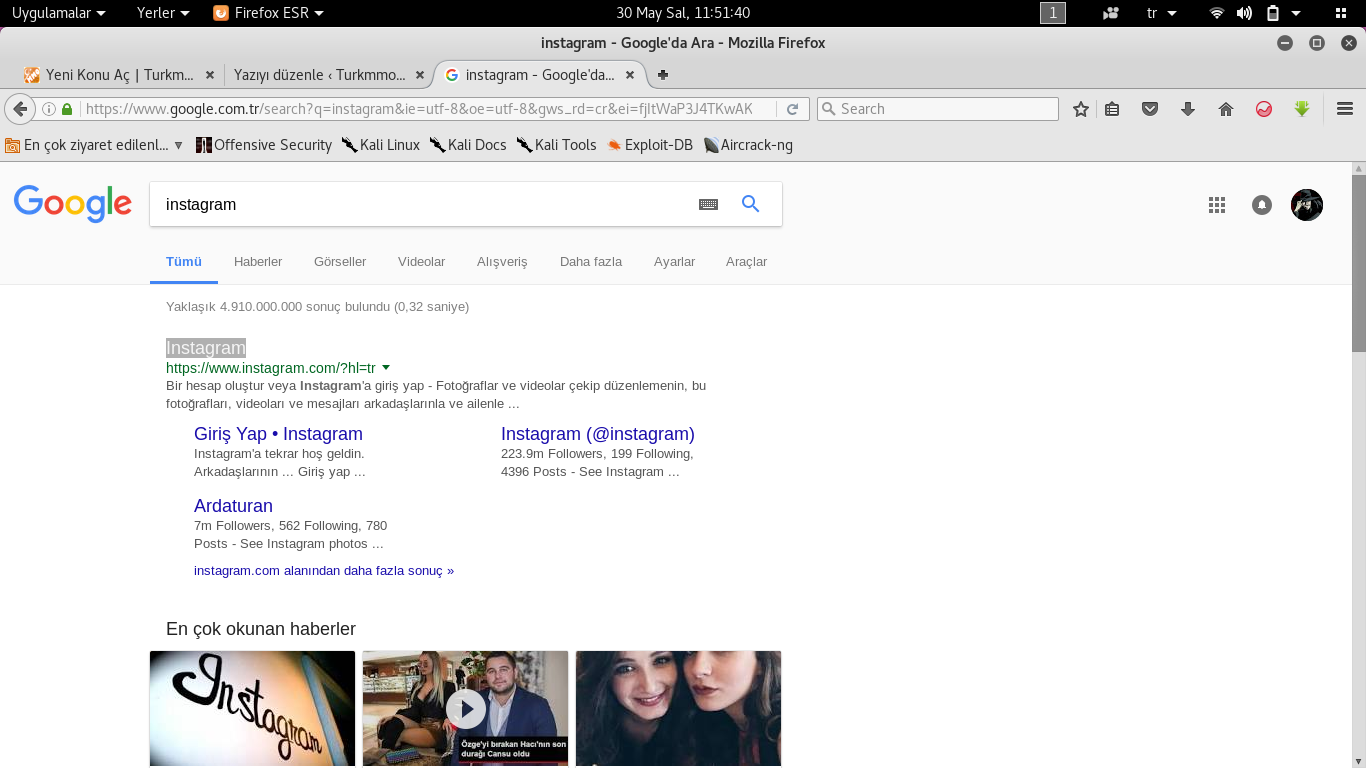Open the downloads arrow icon
Screen dimensions: 1366x768
[x=1188, y=109]
